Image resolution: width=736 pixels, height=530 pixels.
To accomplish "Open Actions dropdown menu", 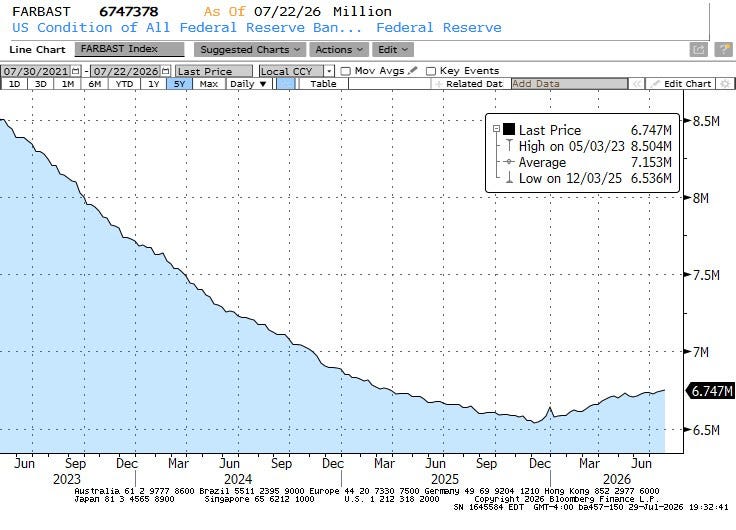I will click(x=339, y=49).
